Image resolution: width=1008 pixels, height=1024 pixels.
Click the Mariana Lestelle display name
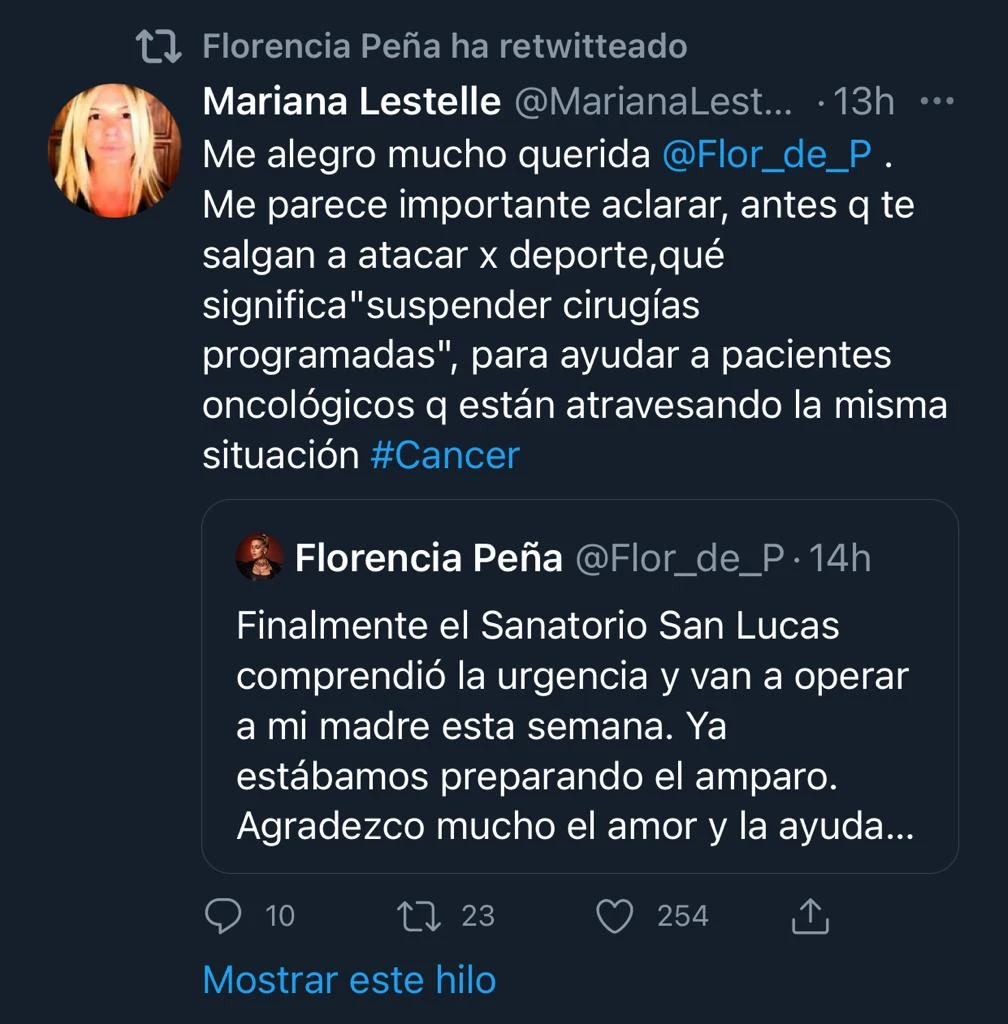351,101
